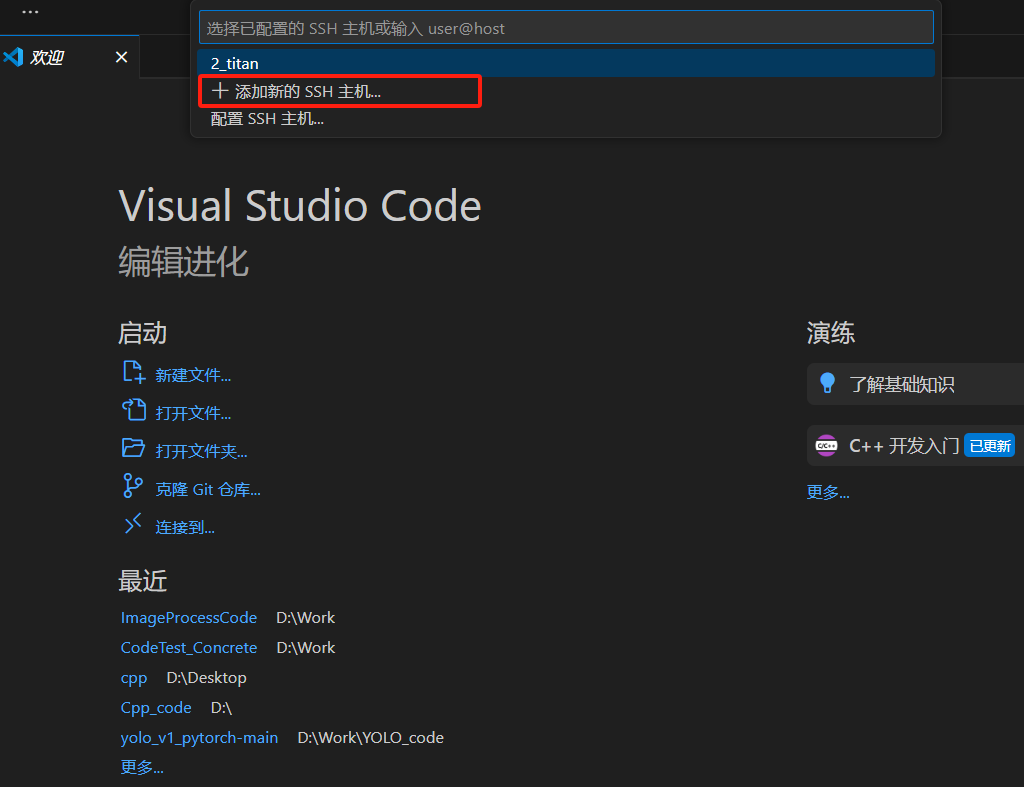Click D:\Work path beside CodeTest_Concrete
The image size is (1024, 787).
point(305,648)
